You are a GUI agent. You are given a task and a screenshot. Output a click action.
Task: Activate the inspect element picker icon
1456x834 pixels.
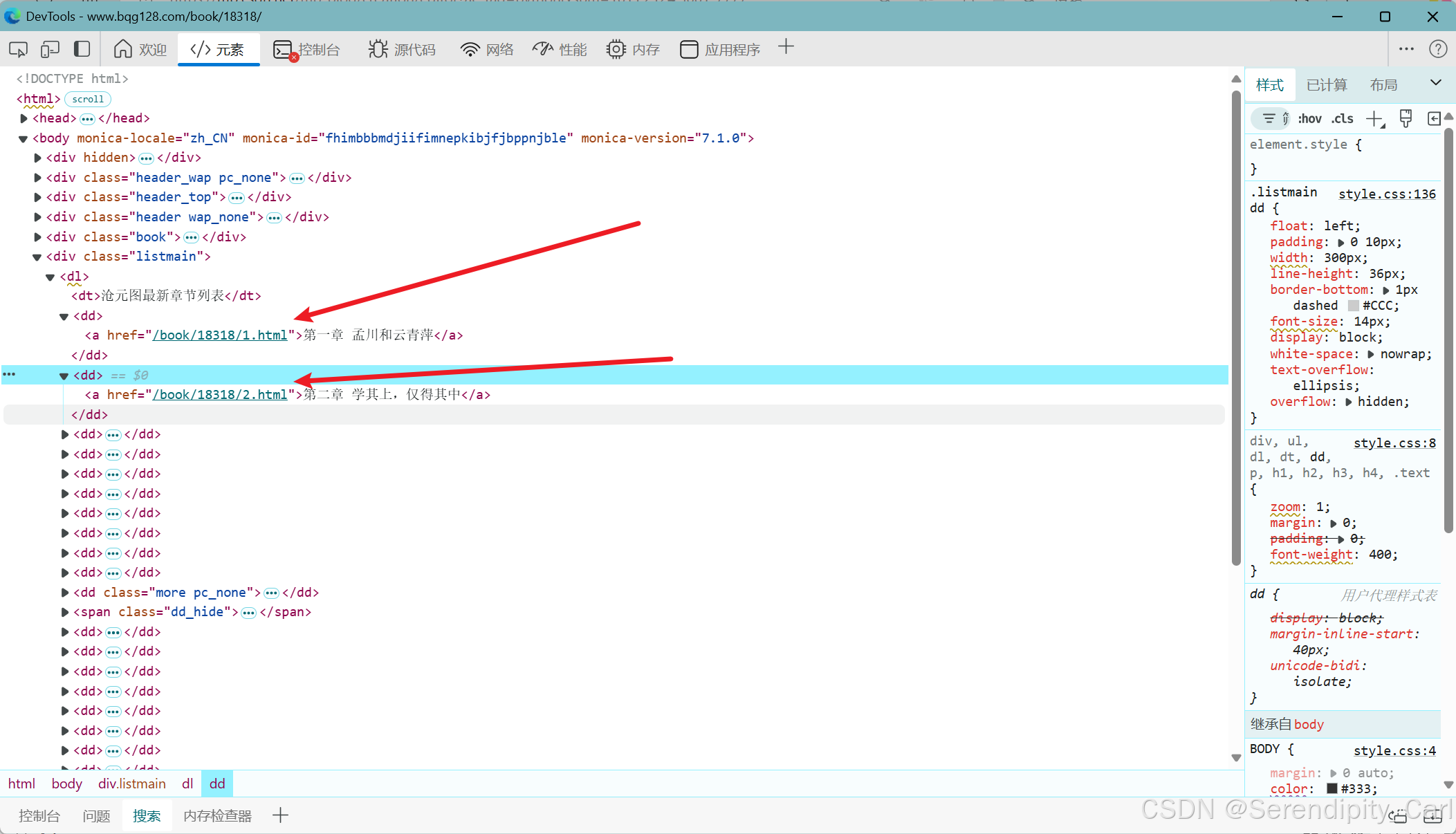pyautogui.click(x=19, y=49)
